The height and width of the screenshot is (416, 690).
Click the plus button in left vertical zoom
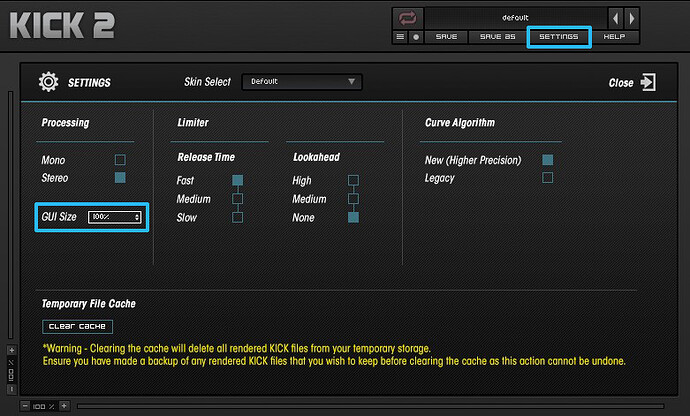click(x=11, y=350)
